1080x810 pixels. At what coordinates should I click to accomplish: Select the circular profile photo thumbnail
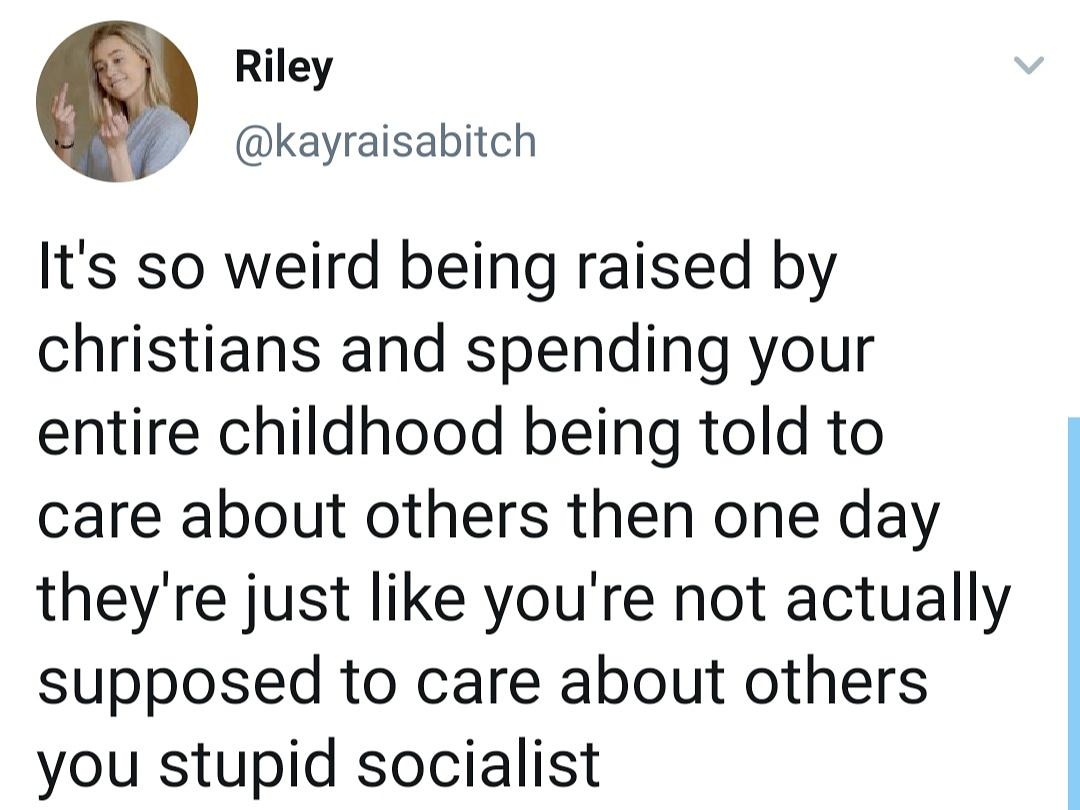[120, 100]
